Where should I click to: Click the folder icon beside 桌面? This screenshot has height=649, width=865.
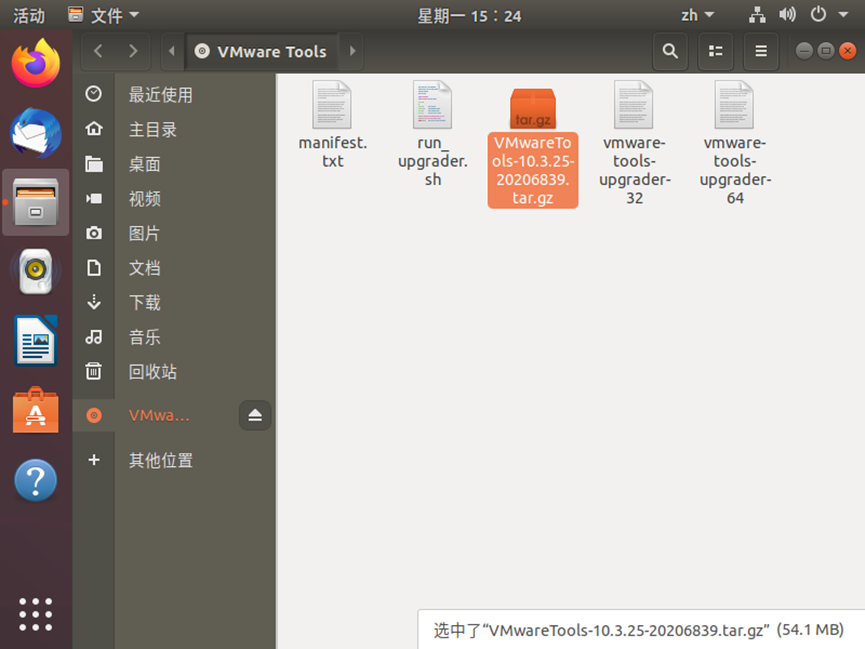tap(94, 164)
